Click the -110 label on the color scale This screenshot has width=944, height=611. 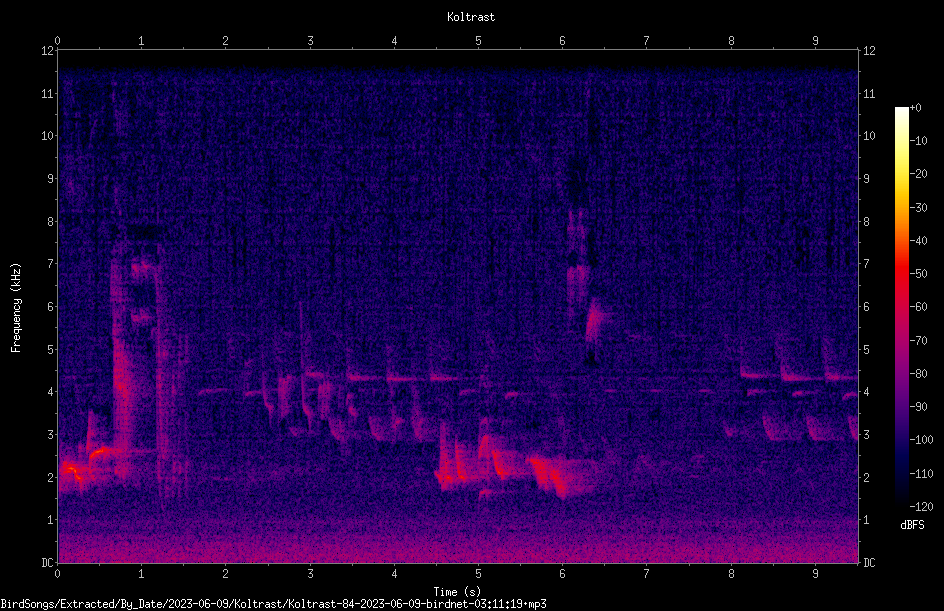click(x=921, y=474)
